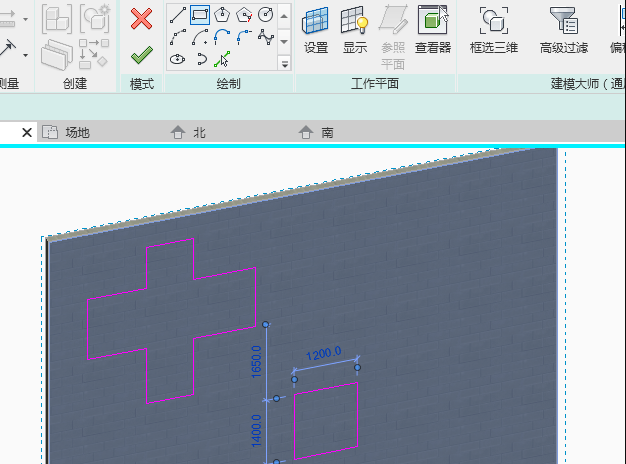
Task: Click the grayed arrows-and-shapes icon in 创建 panel
Action: (x=93, y=54)
